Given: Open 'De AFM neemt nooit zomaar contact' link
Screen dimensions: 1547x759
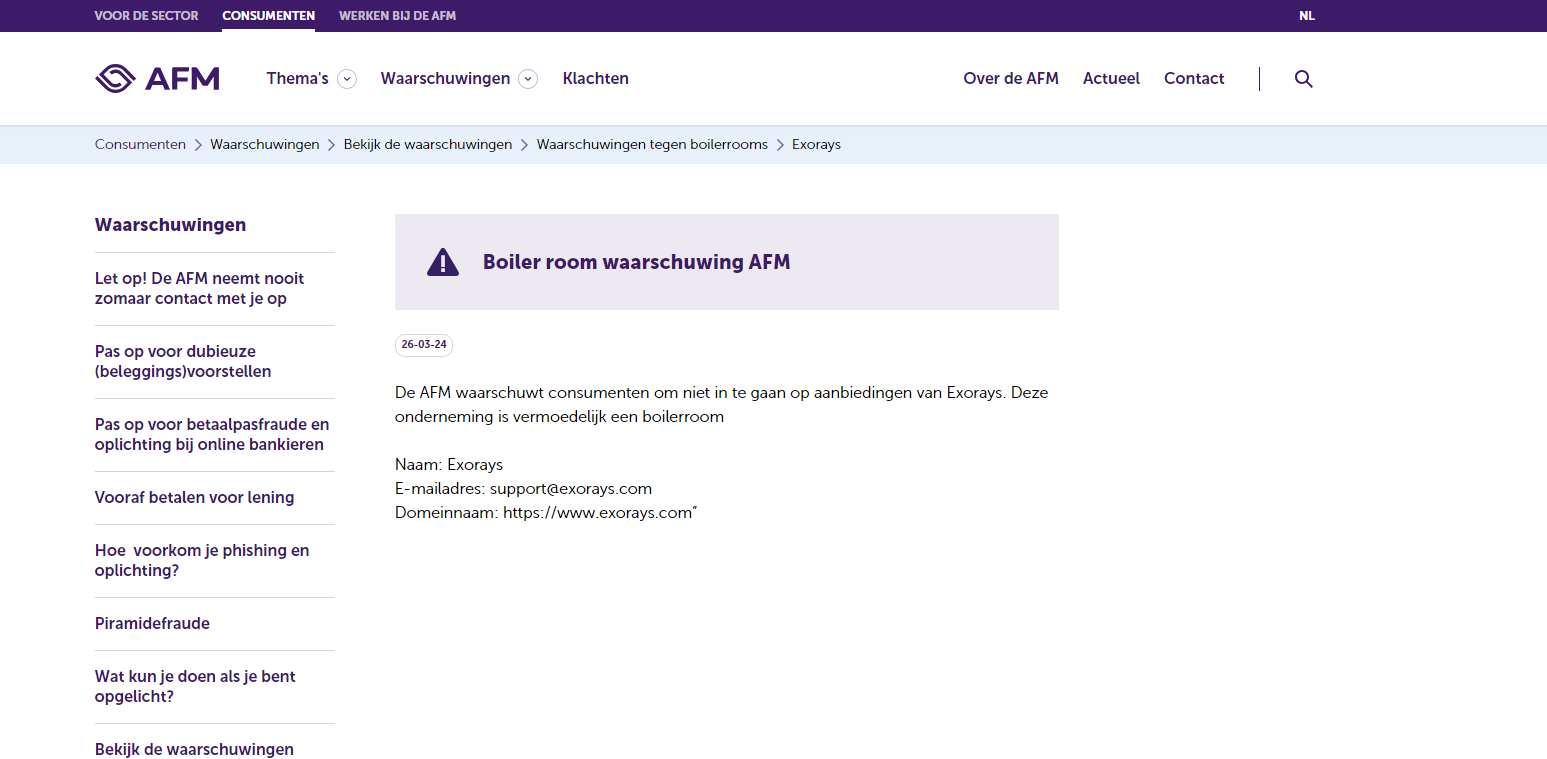Looking at the screenshot, I should 199,288.
